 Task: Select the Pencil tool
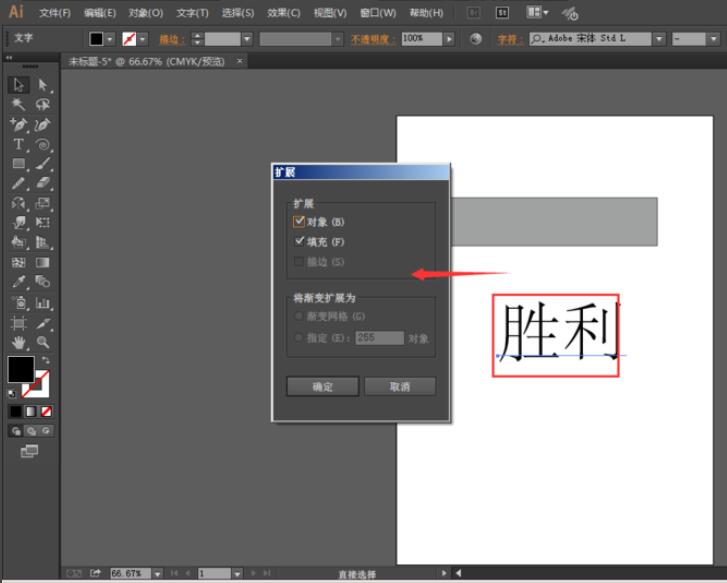point(19,183)
